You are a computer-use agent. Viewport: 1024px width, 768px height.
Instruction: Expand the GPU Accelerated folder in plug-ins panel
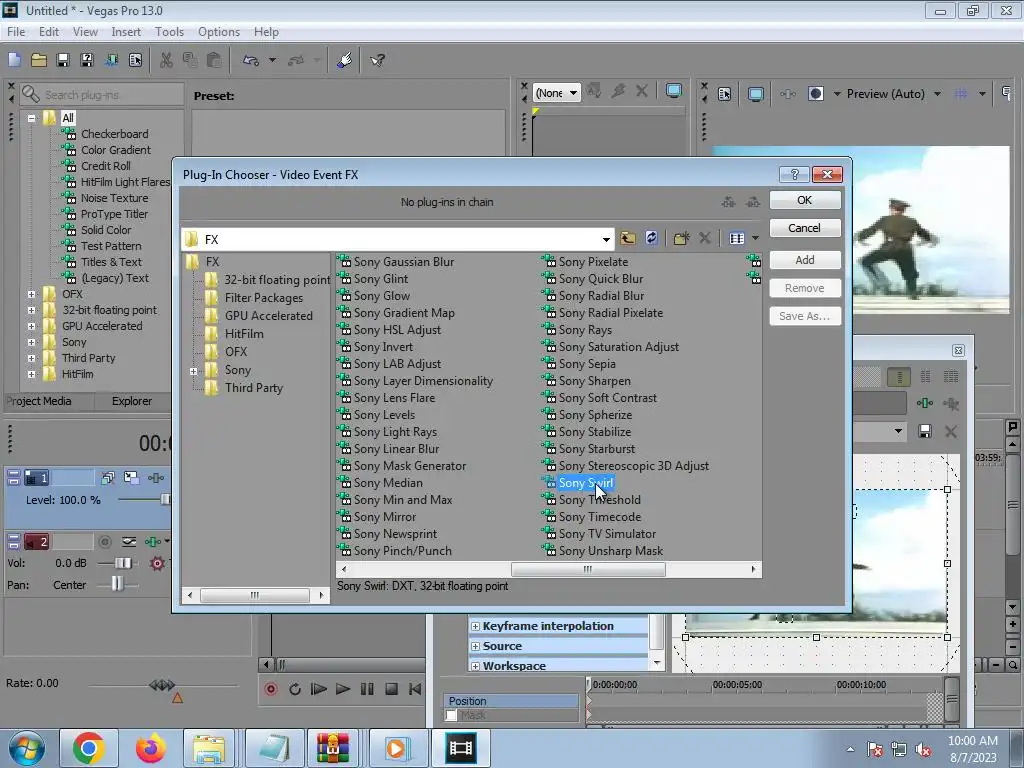[x=31, y=327]
